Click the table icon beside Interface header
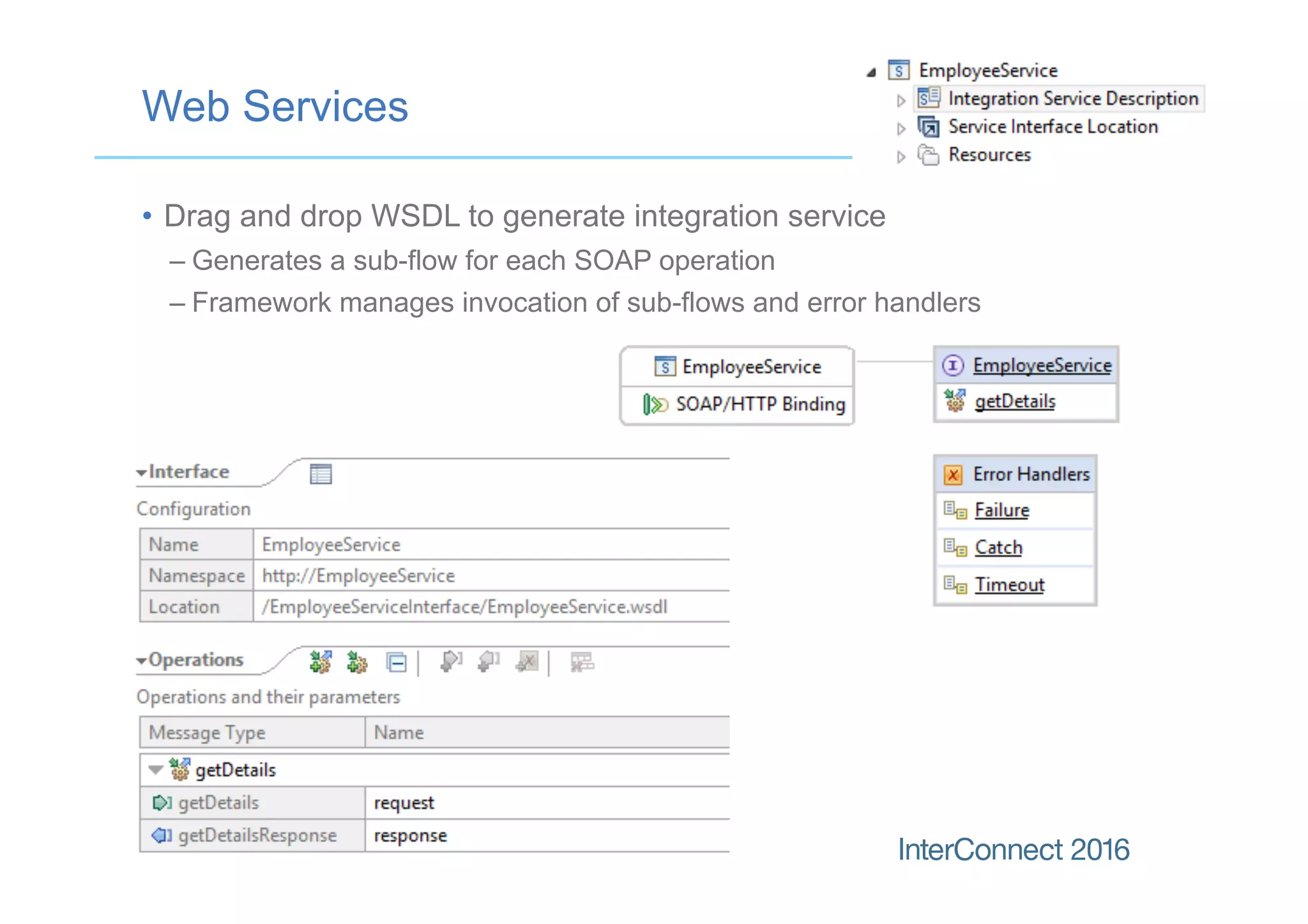 point(321,474)
